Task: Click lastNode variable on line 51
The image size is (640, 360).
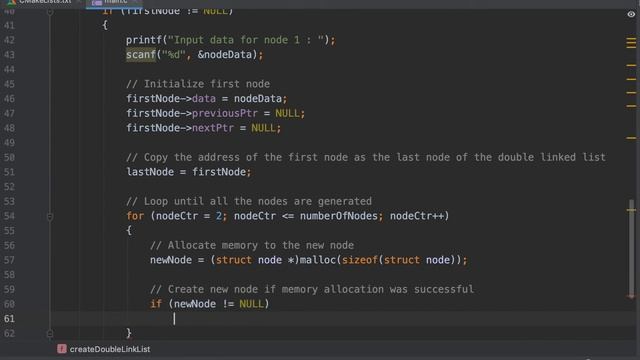Action: (x=150, y=172)
